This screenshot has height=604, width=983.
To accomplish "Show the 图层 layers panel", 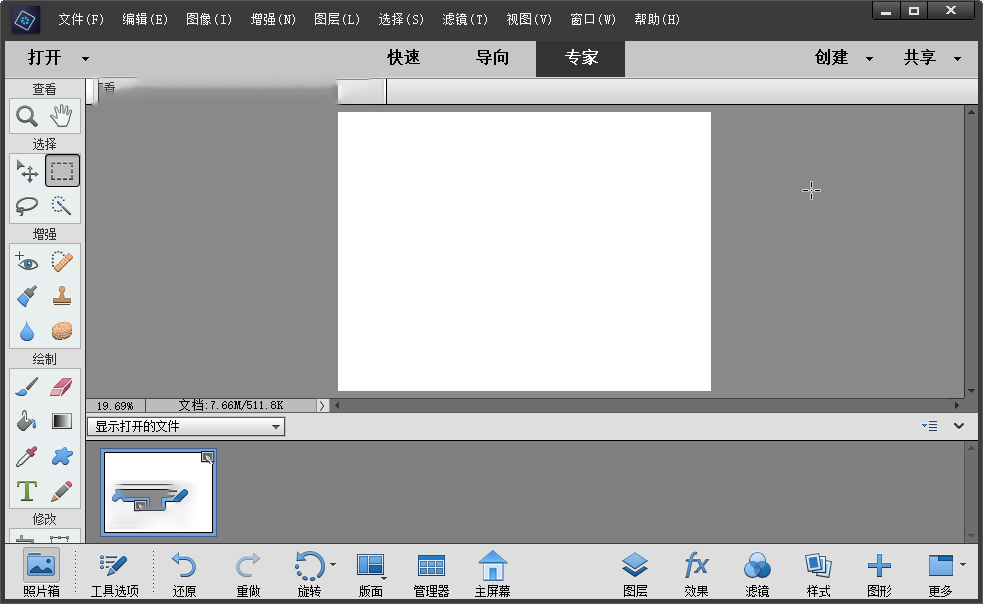I will (635, 573).
